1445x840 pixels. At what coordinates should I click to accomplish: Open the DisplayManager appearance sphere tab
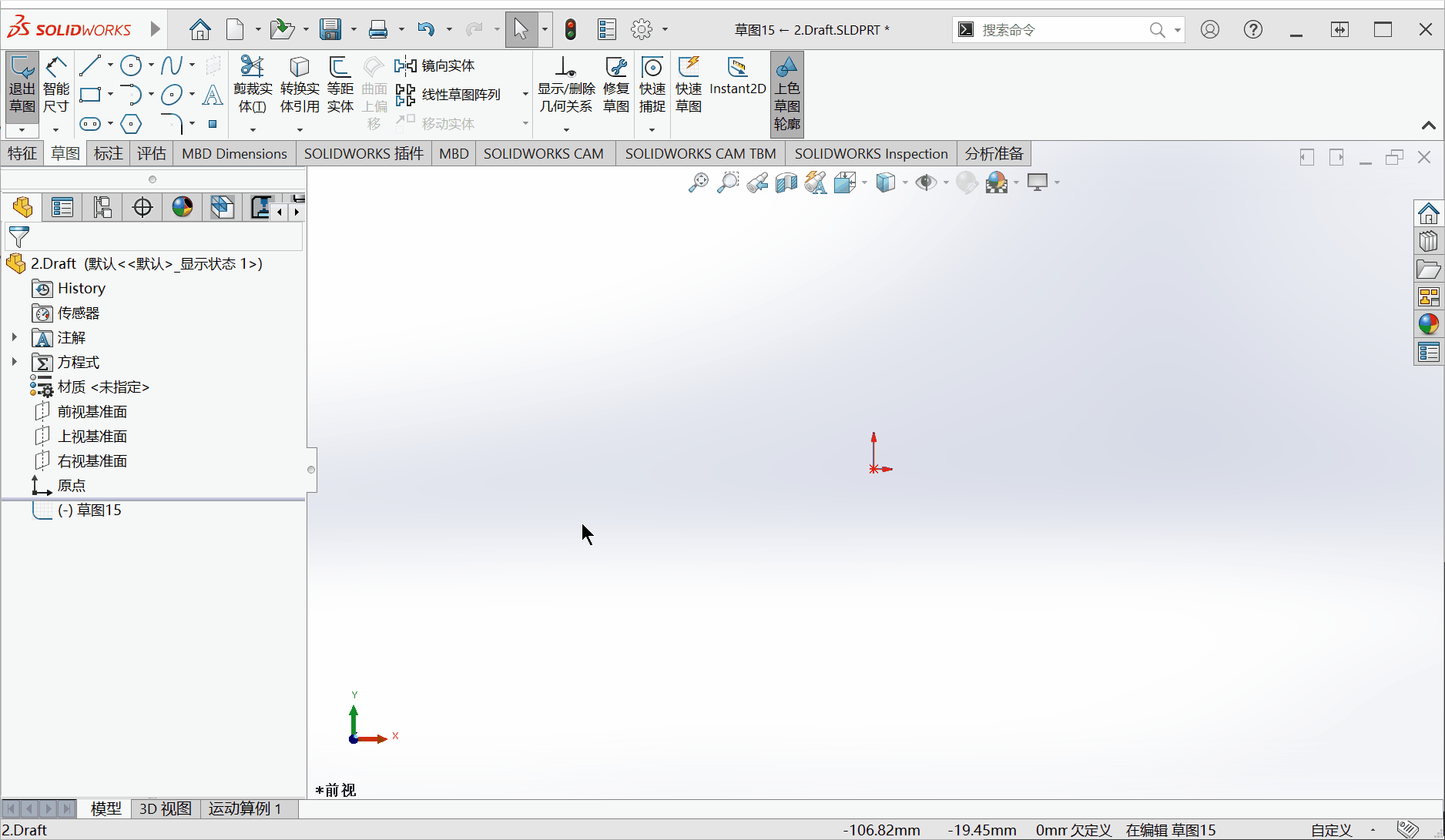coord(183,207)
